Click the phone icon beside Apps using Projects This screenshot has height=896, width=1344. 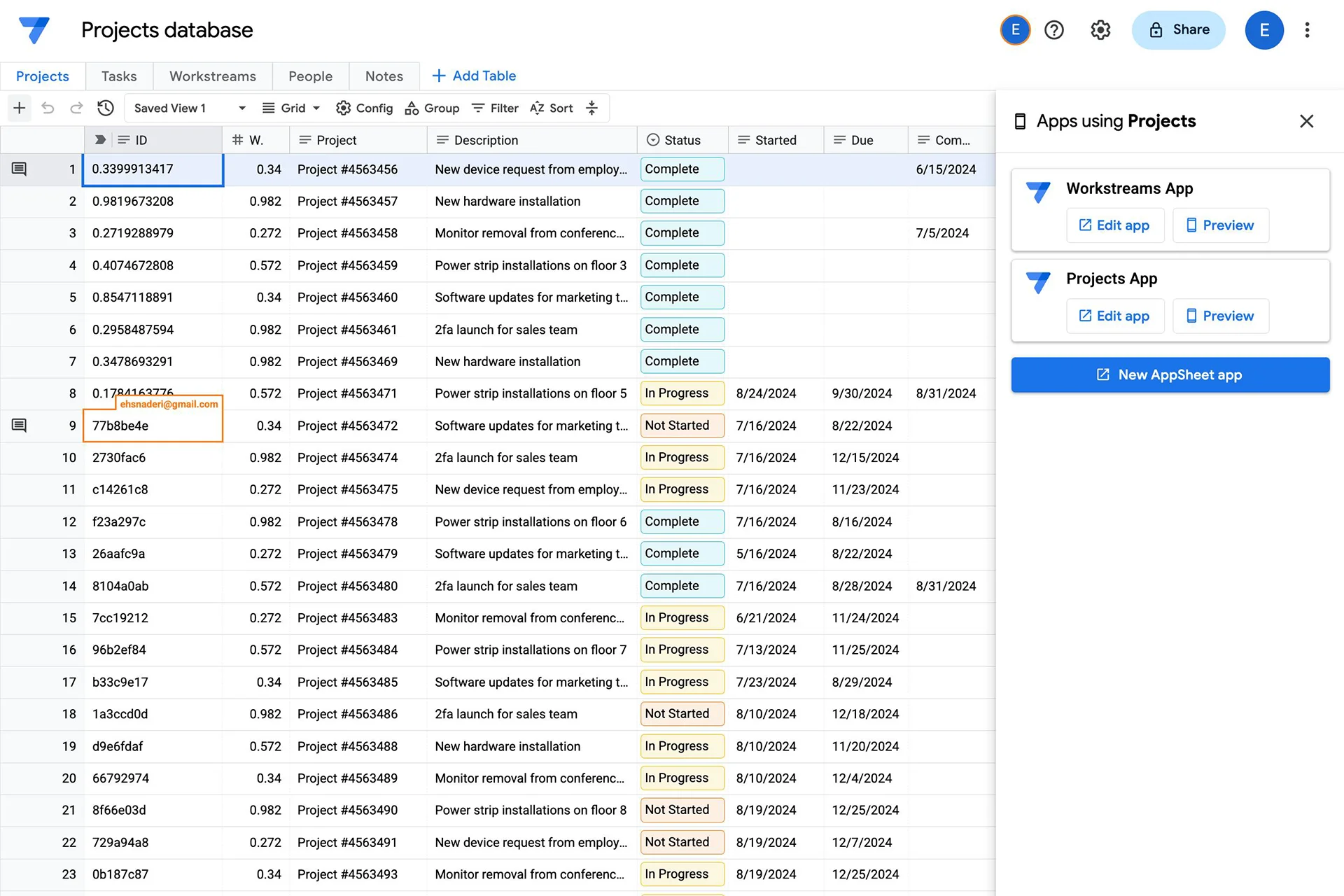(1020, 122)
